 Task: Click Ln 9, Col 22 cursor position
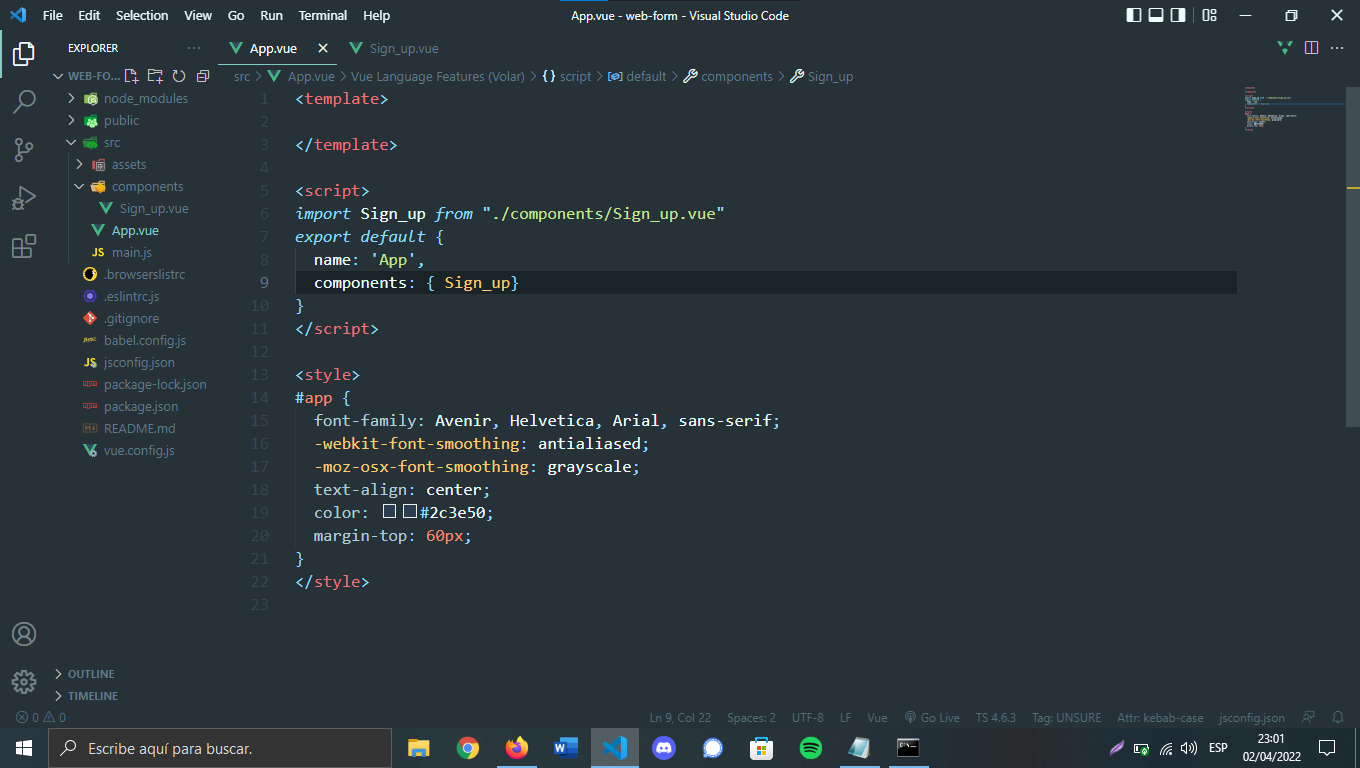click(680, 718)
